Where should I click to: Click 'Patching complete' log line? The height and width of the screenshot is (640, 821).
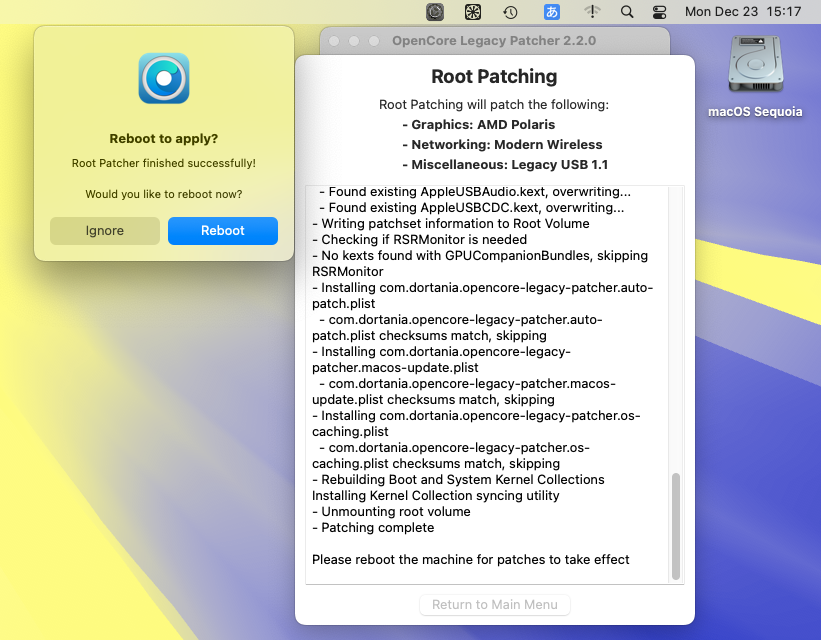(373, 527)
